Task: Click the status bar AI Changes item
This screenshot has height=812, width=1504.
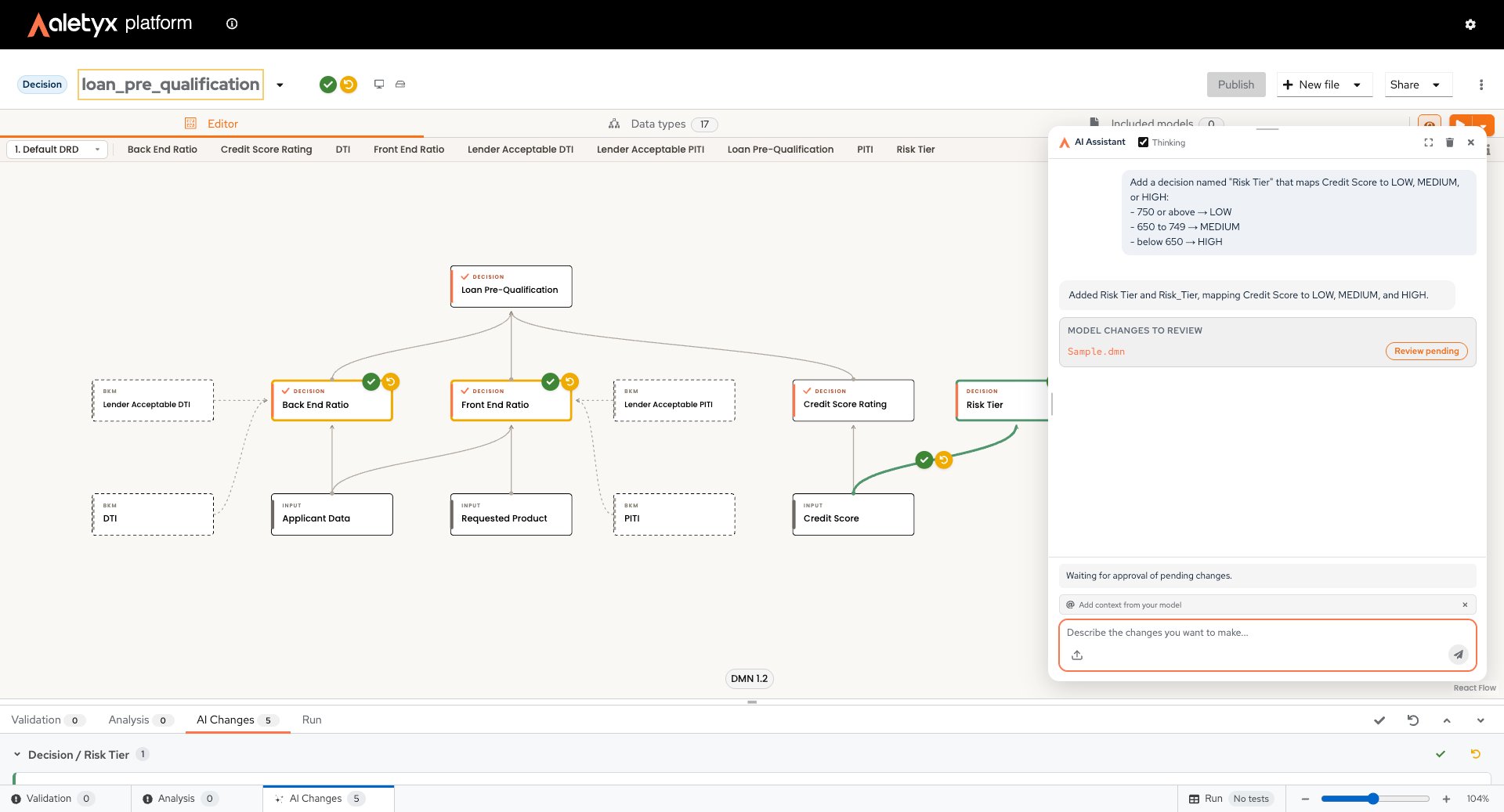Action: click(x=328, y=799)
